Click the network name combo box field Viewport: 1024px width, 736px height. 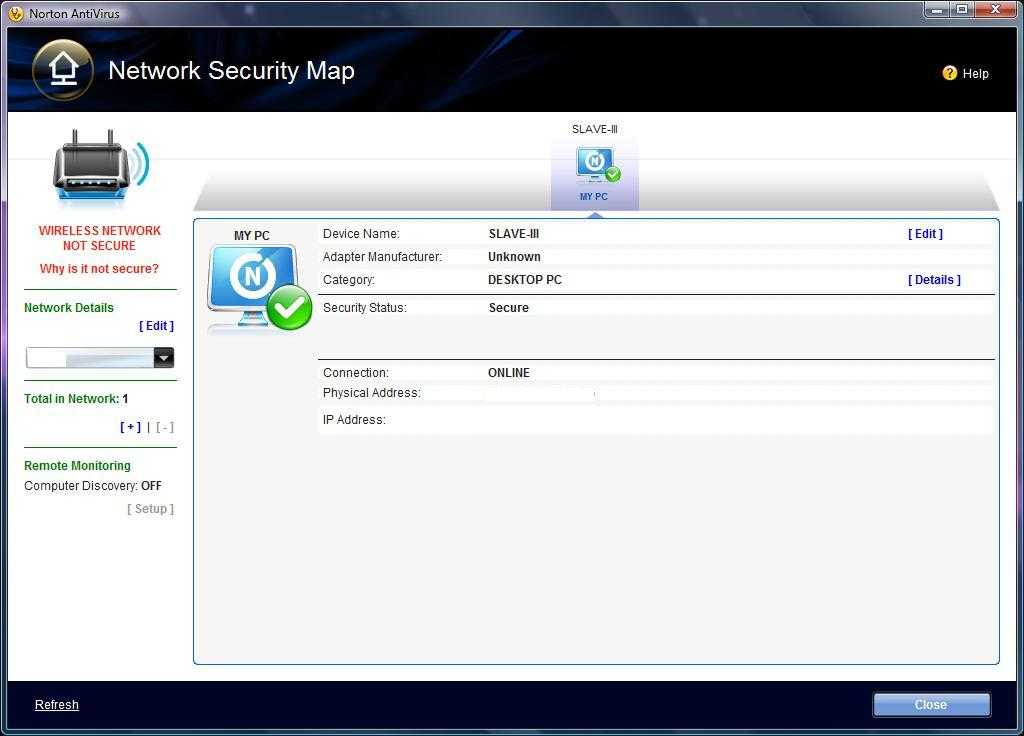(x=100, y=357)
